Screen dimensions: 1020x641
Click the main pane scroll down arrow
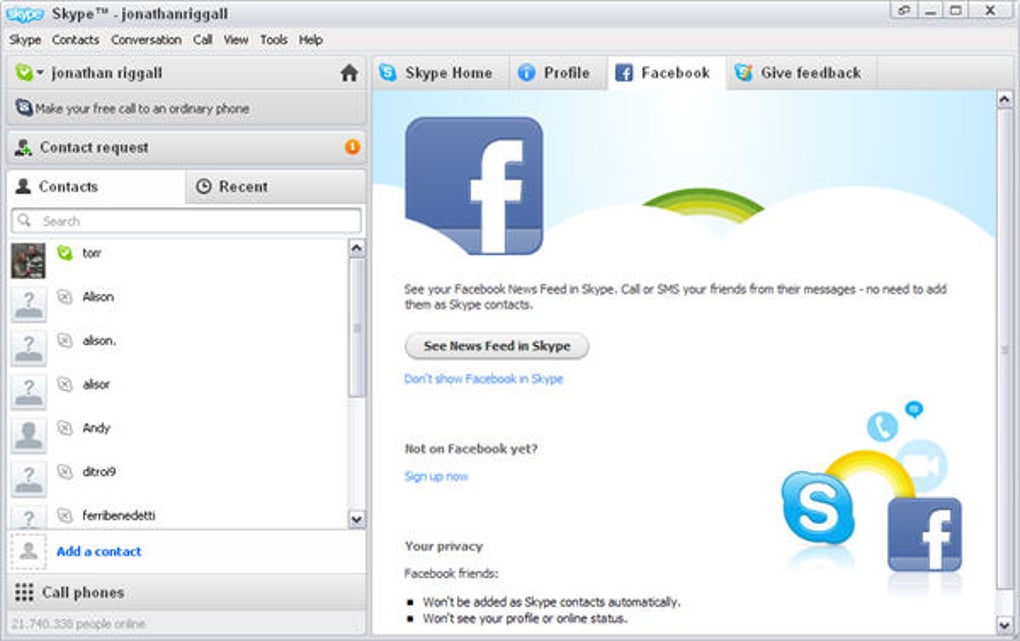(1004, 625)
